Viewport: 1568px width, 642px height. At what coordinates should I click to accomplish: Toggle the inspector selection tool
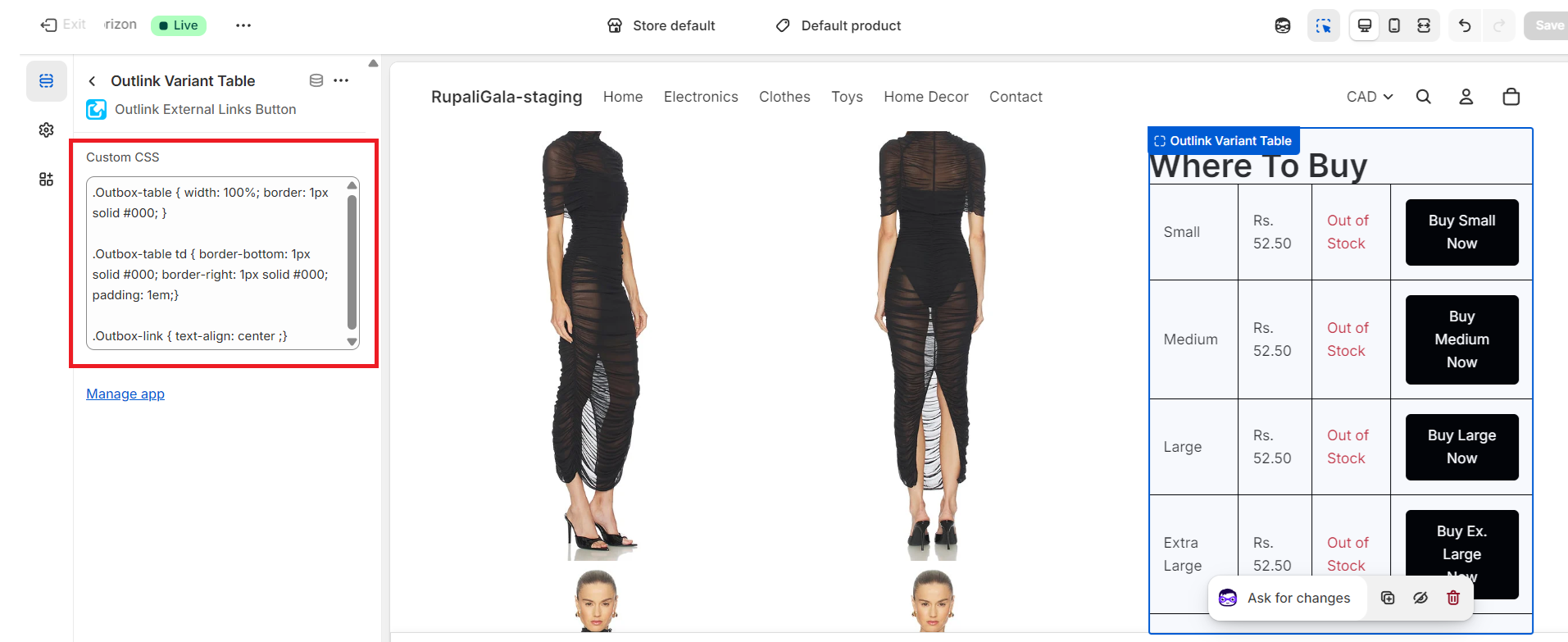(x=1323, y=25)
